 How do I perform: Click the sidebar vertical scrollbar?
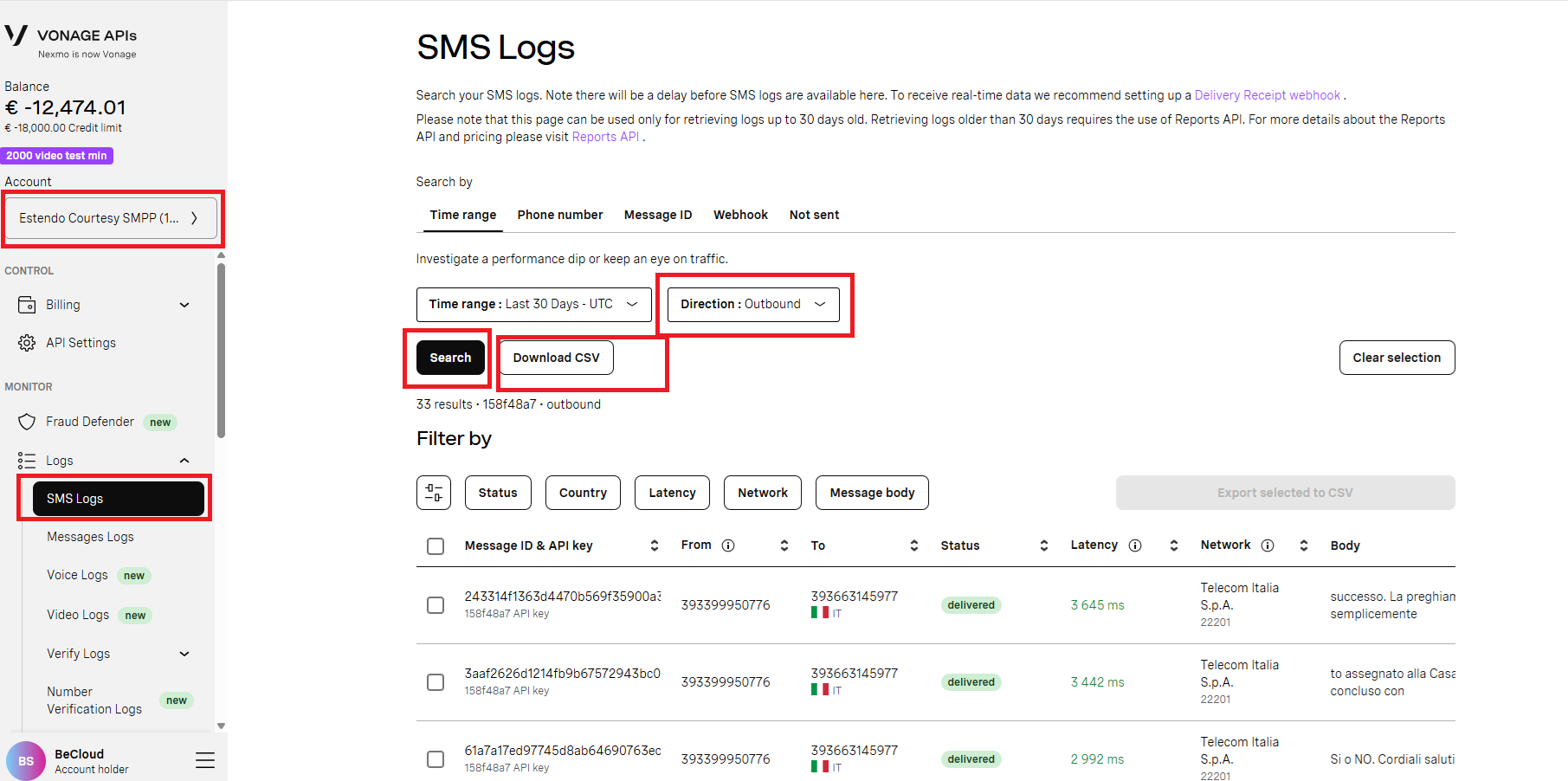221,350
